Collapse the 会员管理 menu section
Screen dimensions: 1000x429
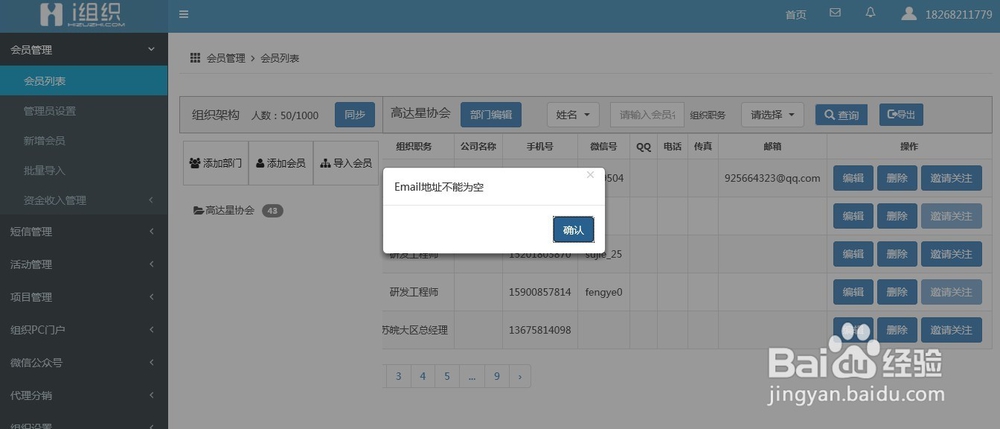coord(84,50)
